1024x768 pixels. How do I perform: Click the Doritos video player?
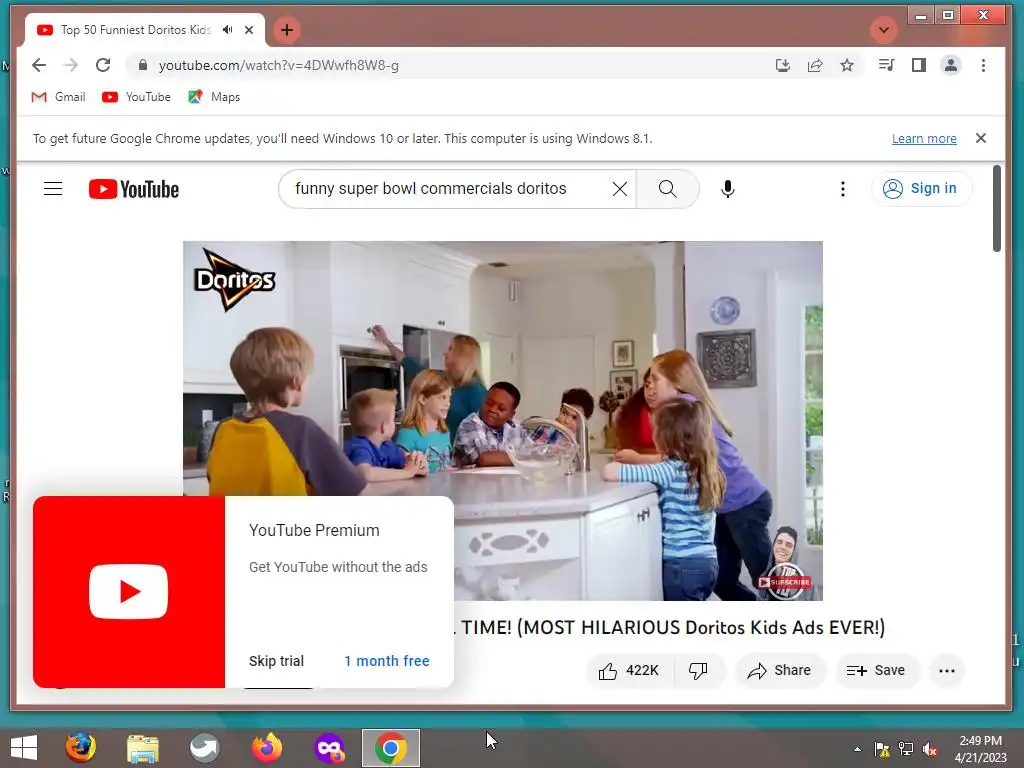tap(502, 421)
